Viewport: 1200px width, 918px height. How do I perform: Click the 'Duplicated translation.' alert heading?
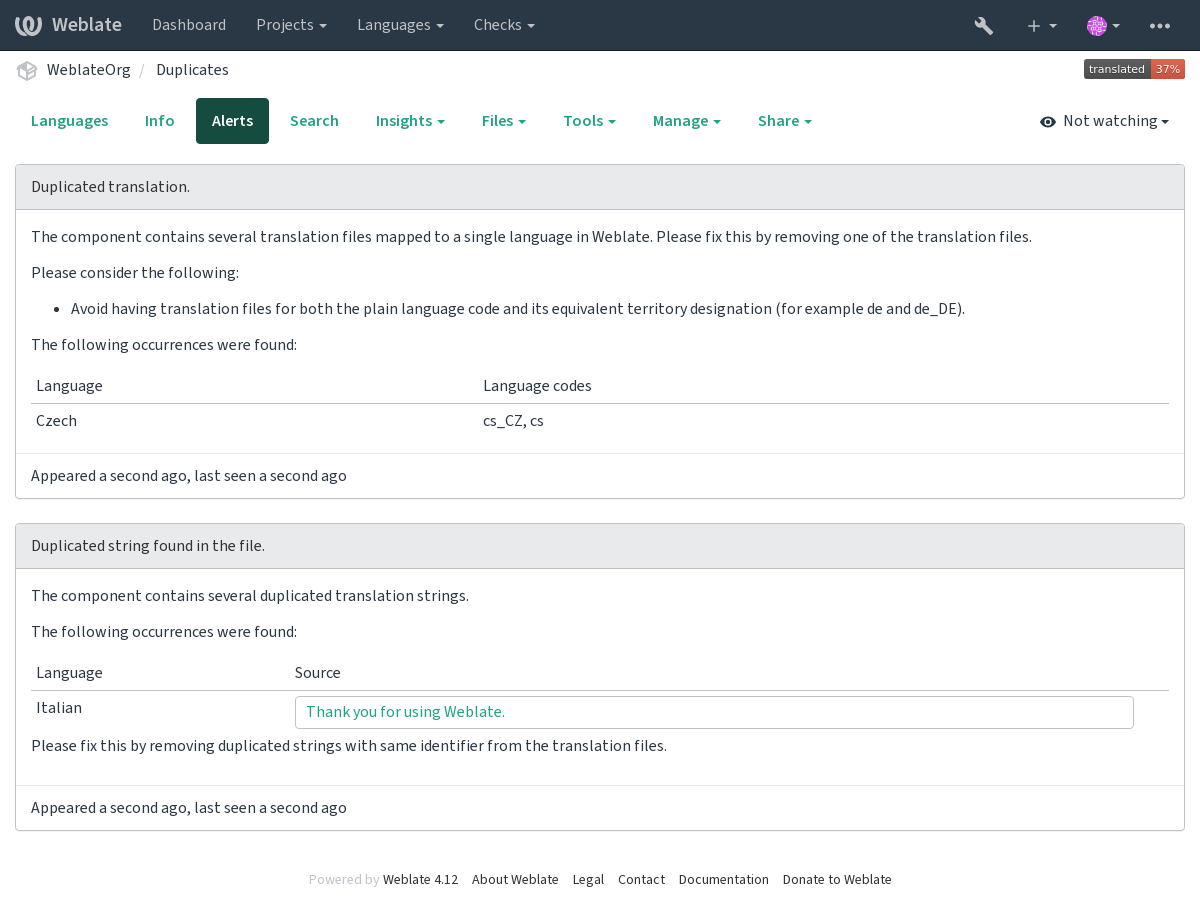[111, 187]
